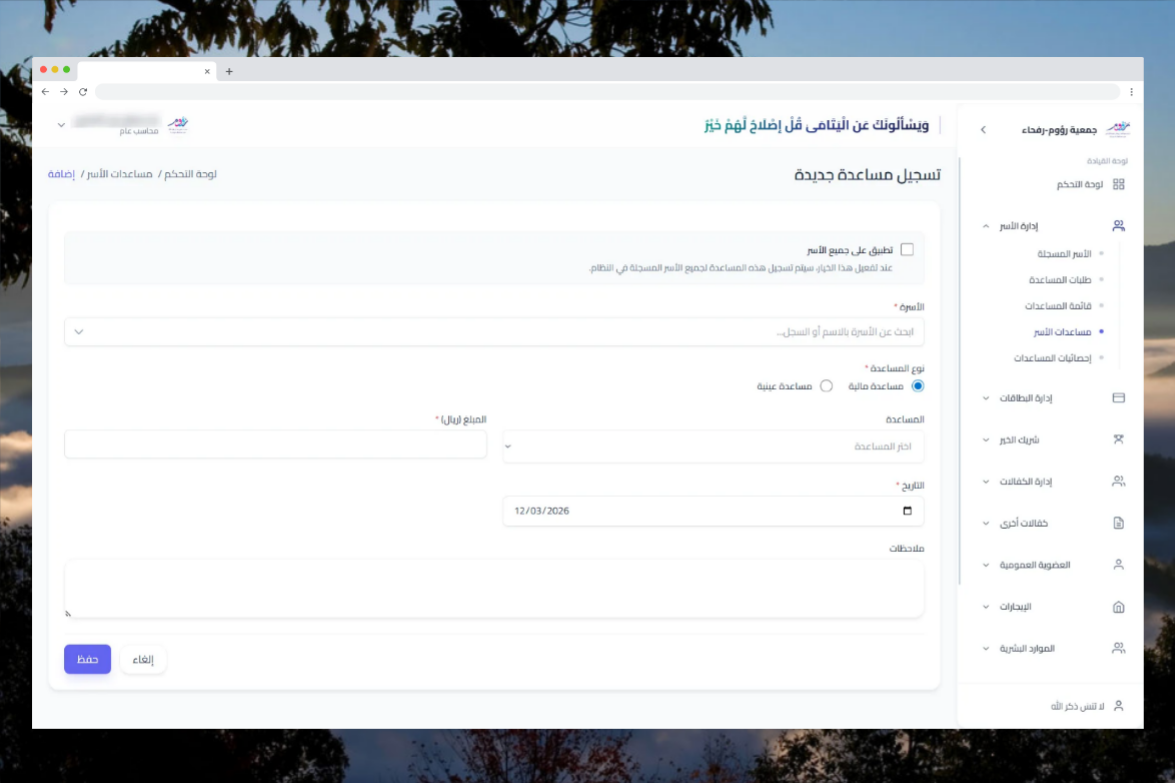This screenshot has width=1175, height=783.
Task: Expand the إدارة الكفالات section chevron
Action: pyautogui.click(x=985, y=482)
